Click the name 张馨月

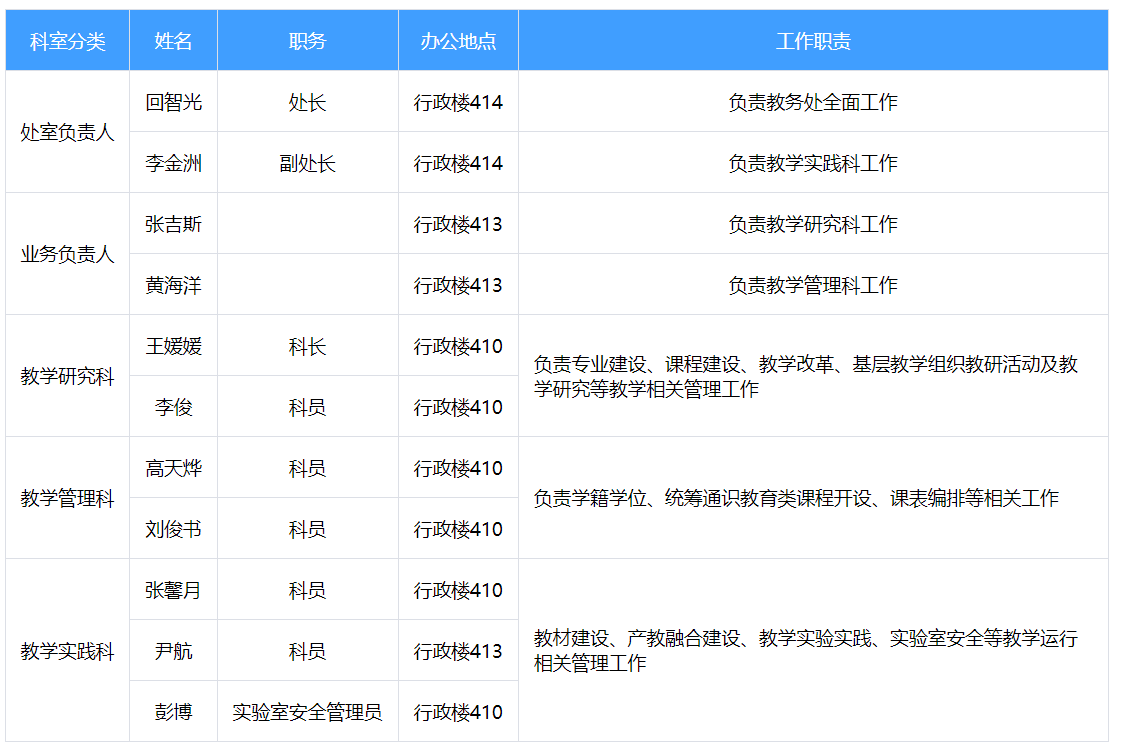pyautogui.click(x=173, y=590)
